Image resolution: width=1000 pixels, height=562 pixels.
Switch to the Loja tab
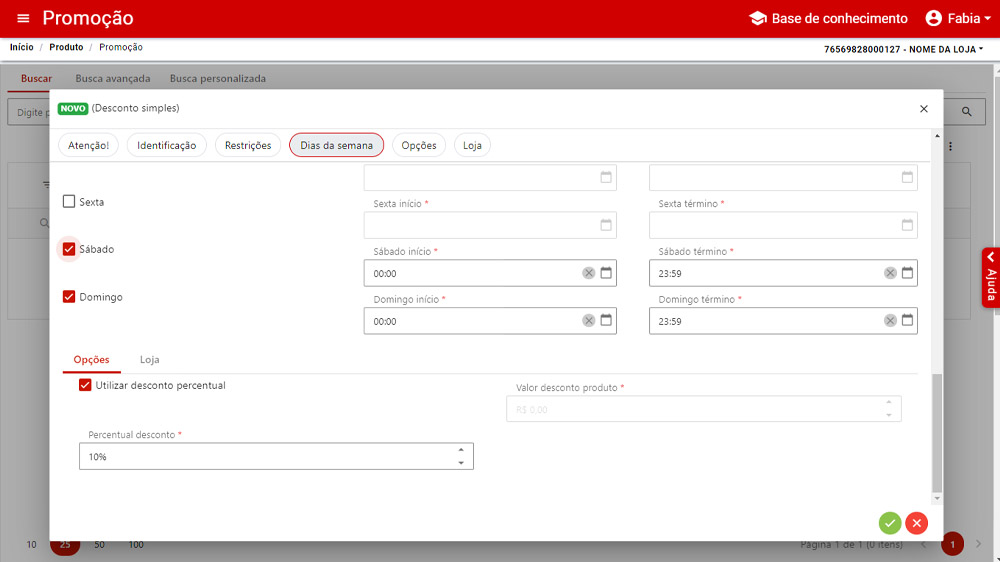149,360
